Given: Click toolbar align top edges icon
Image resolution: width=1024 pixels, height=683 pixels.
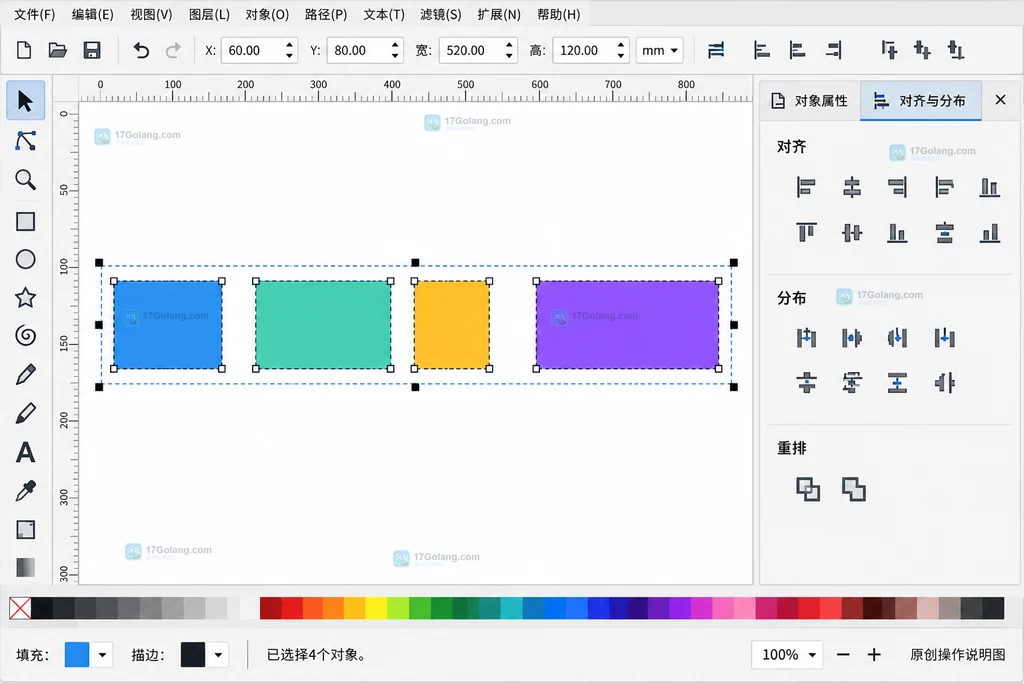Looking at the screenshot, I should [x=889, y=50].
